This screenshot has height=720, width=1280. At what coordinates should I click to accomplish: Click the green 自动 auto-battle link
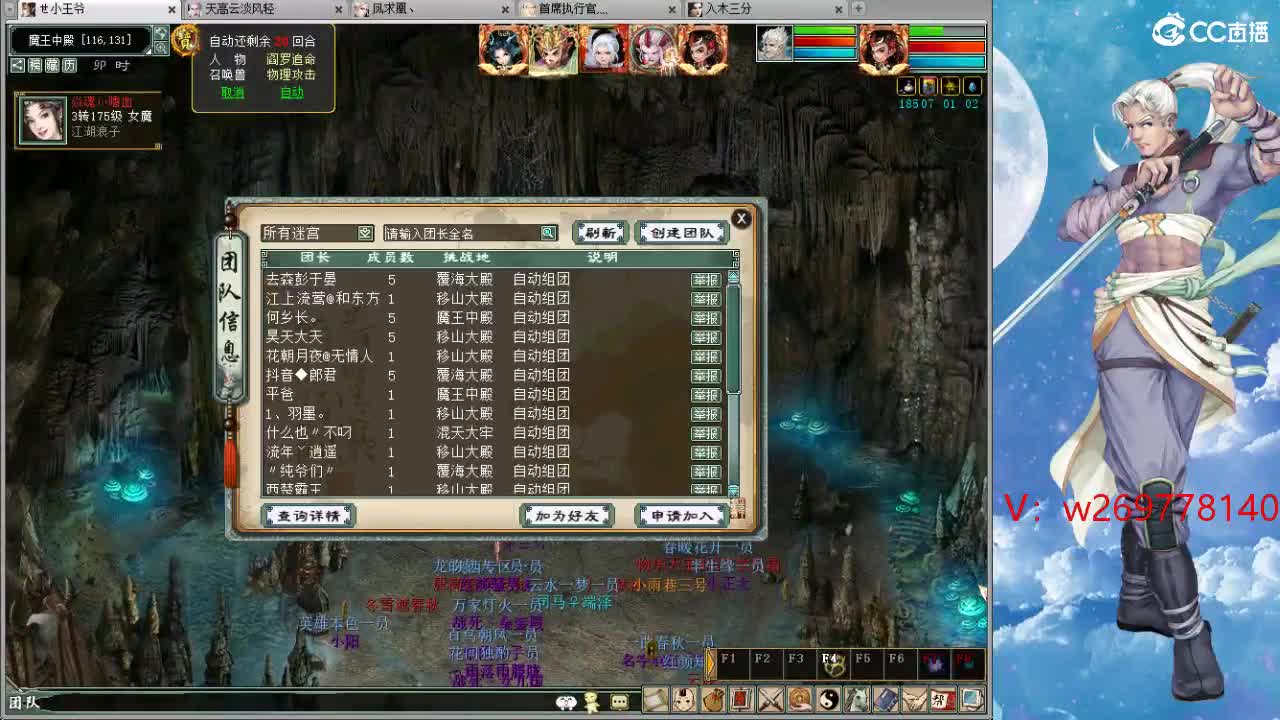click(292, 92)
